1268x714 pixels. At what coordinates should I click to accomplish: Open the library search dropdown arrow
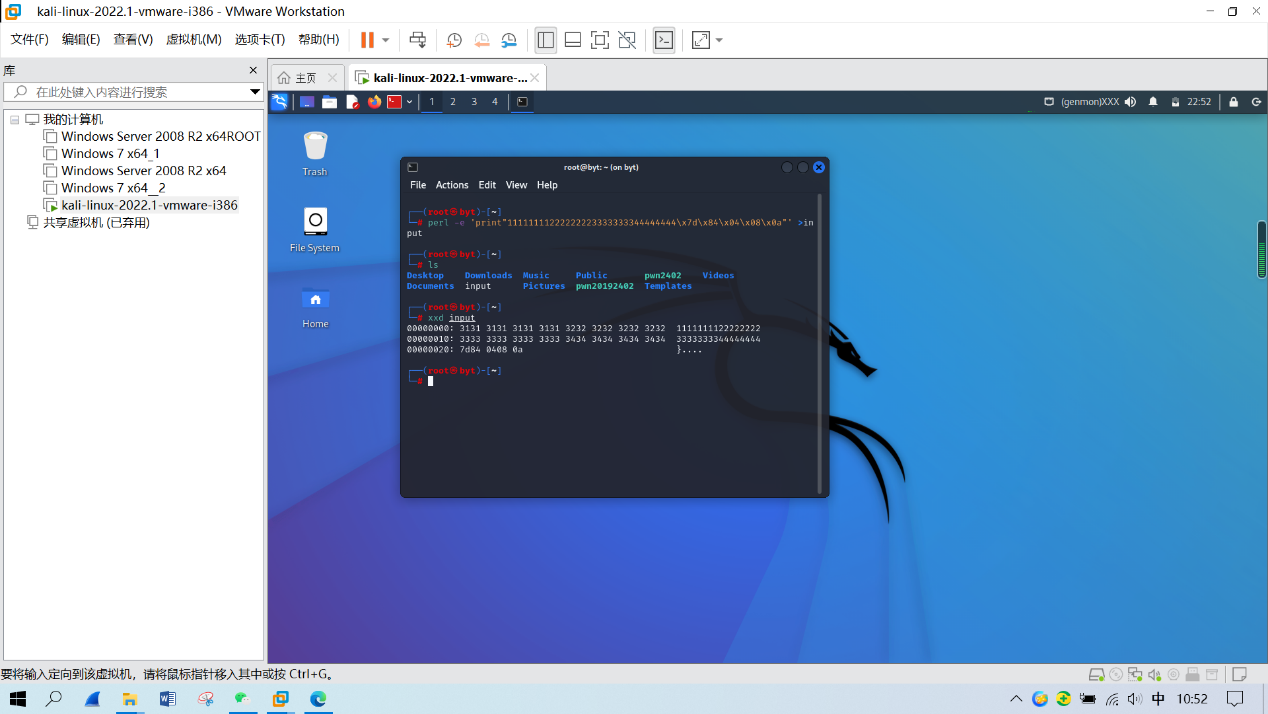[255, 91]
